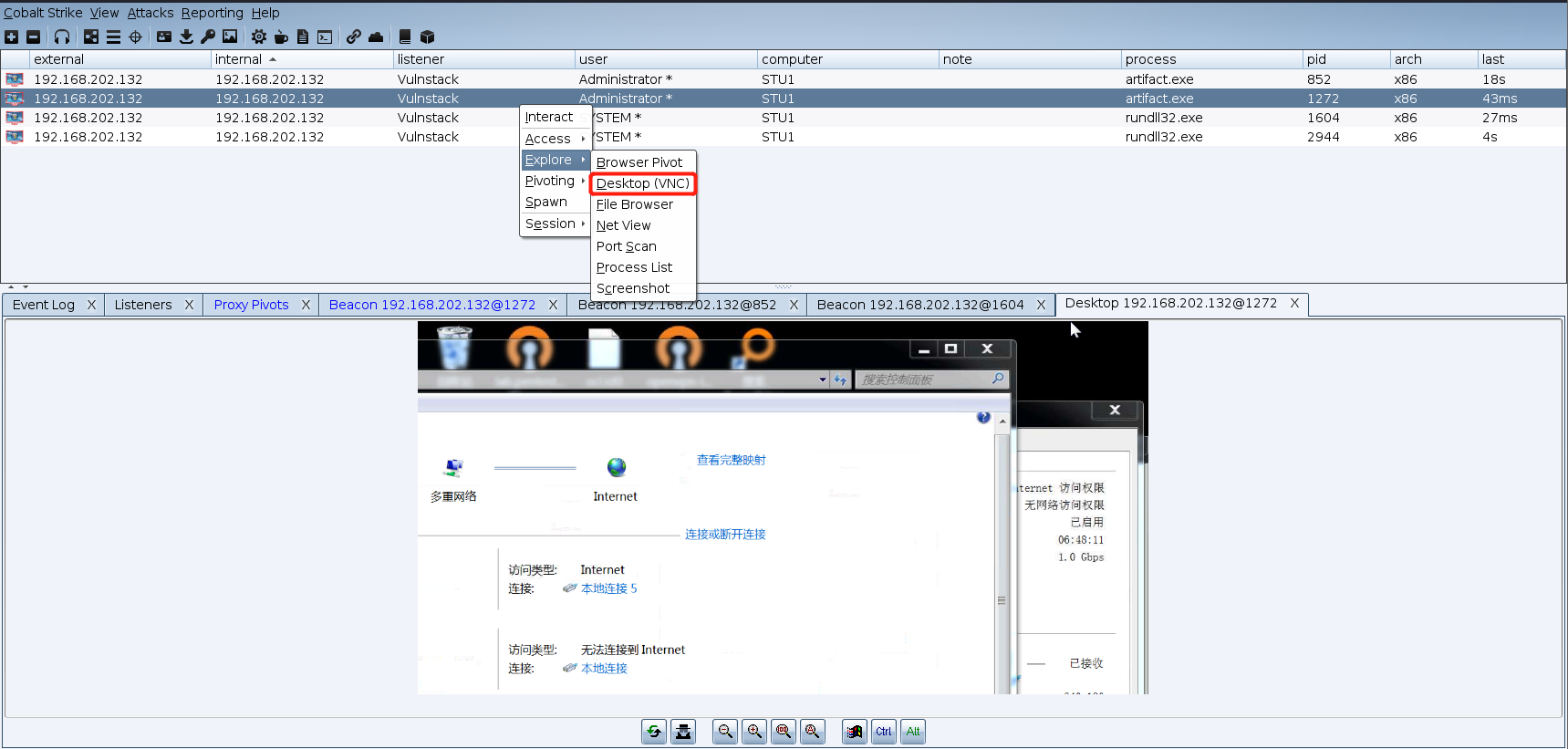
Task: Choose Desktop (VNC) from the submenu
Action: pos(643,183)
